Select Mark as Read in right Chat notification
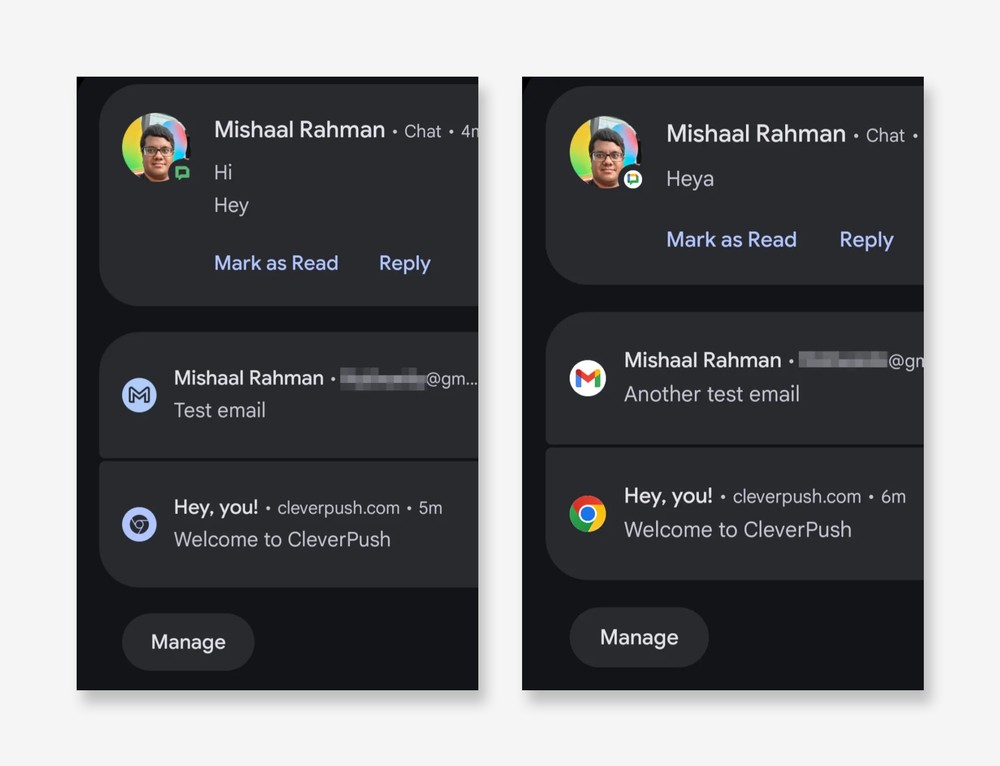 [732, 239]
